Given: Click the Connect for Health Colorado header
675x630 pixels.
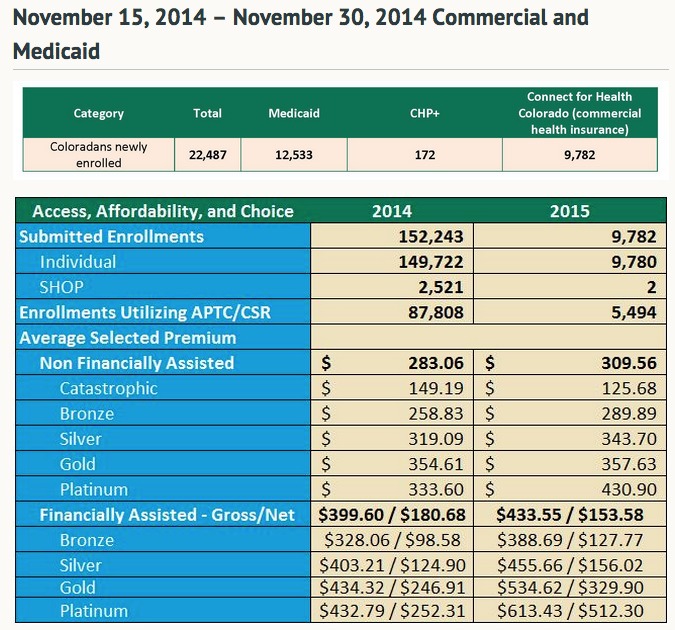Looking at the screenshot, I should pos(579,113).
